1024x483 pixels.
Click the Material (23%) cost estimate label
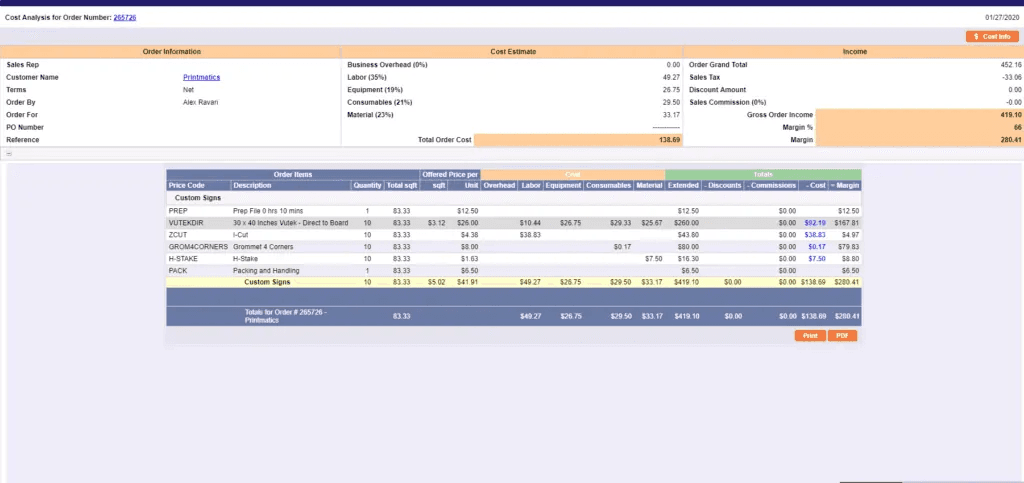coord(371,115)
